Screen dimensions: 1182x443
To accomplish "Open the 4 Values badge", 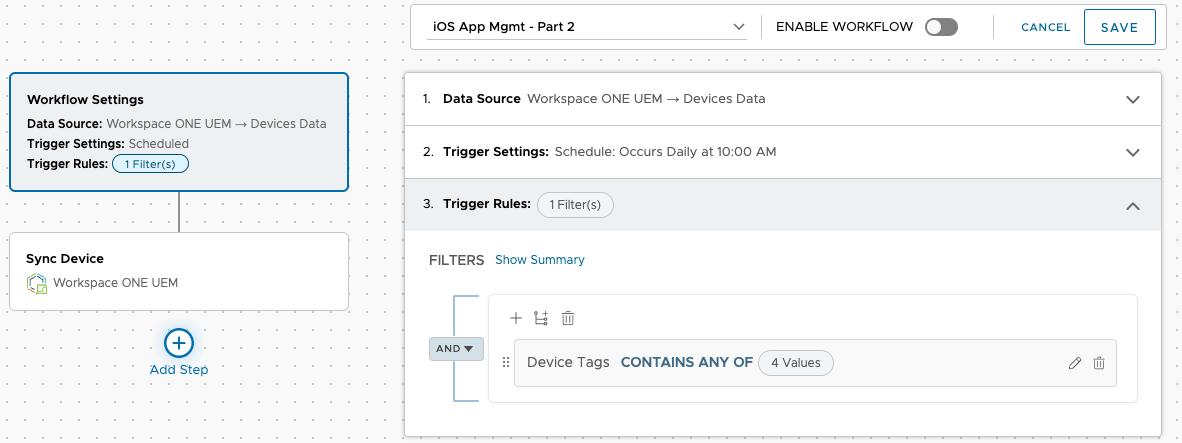I will [796, 362].
